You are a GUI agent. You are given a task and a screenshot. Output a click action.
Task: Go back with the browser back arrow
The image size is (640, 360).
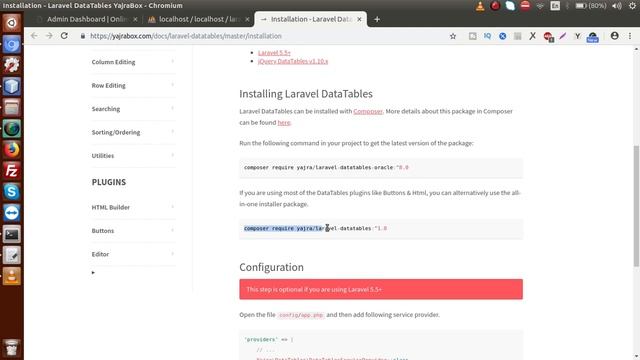coord(34,36)
